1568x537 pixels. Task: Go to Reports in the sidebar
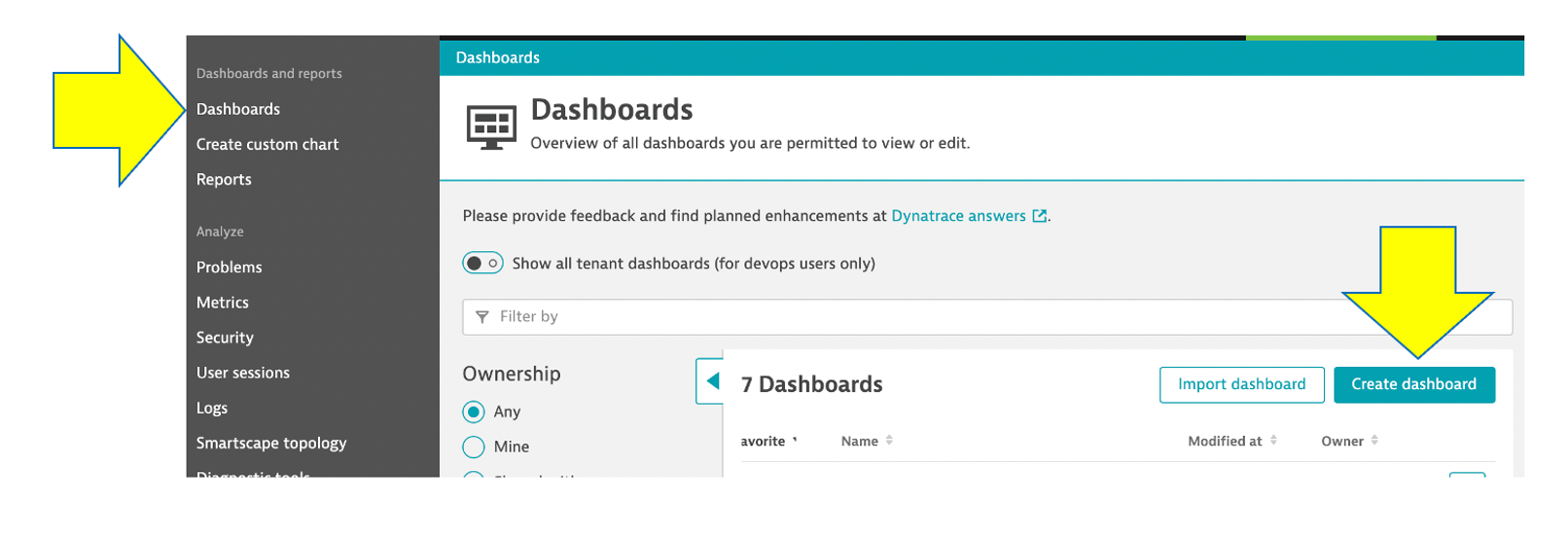[x=224, y=180]
